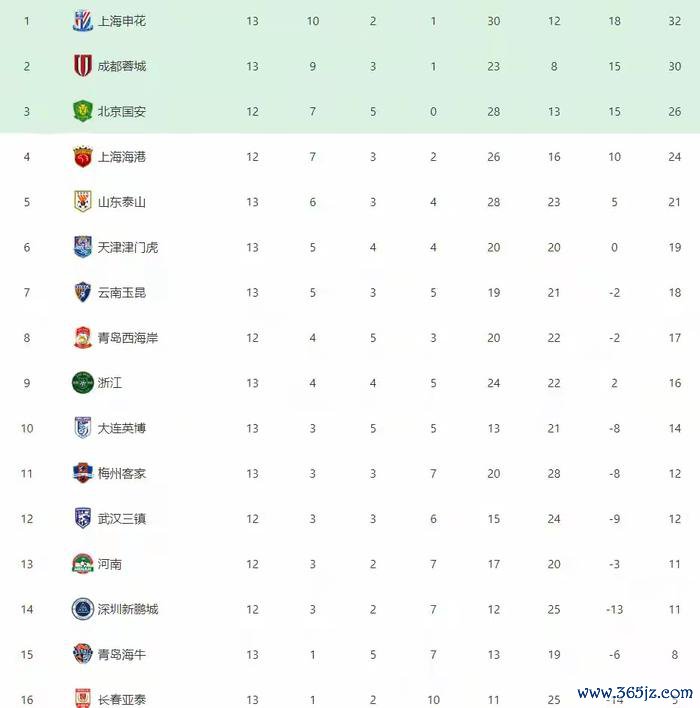
Task: Click the Shandong Taishan (山东泰山) team logo
Action: click(83, 202)
